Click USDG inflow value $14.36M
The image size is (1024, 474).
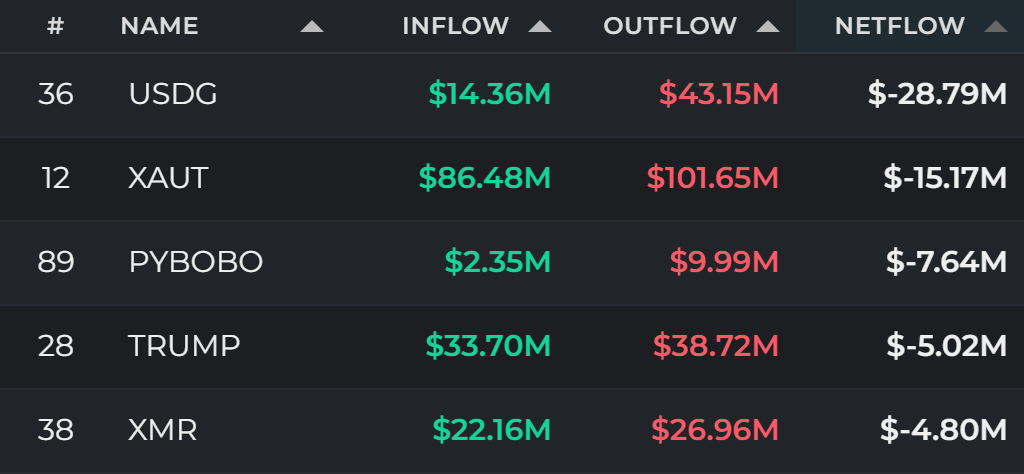pos(490,95)
